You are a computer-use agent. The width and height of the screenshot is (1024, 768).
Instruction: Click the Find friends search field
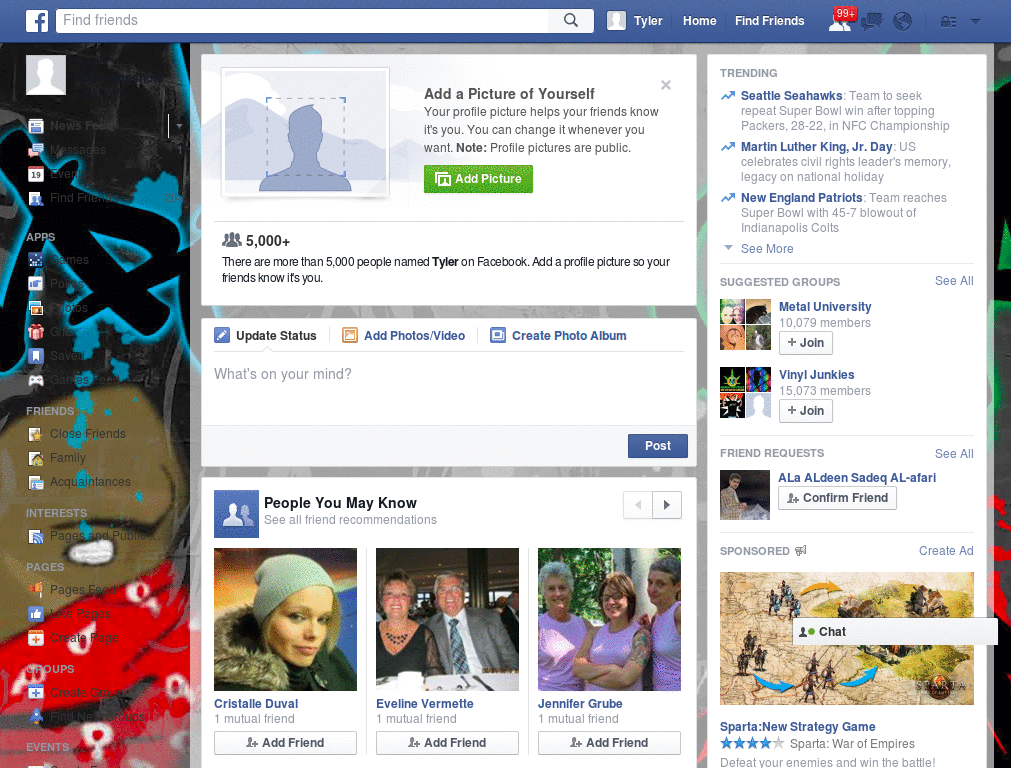click(304, 20)
